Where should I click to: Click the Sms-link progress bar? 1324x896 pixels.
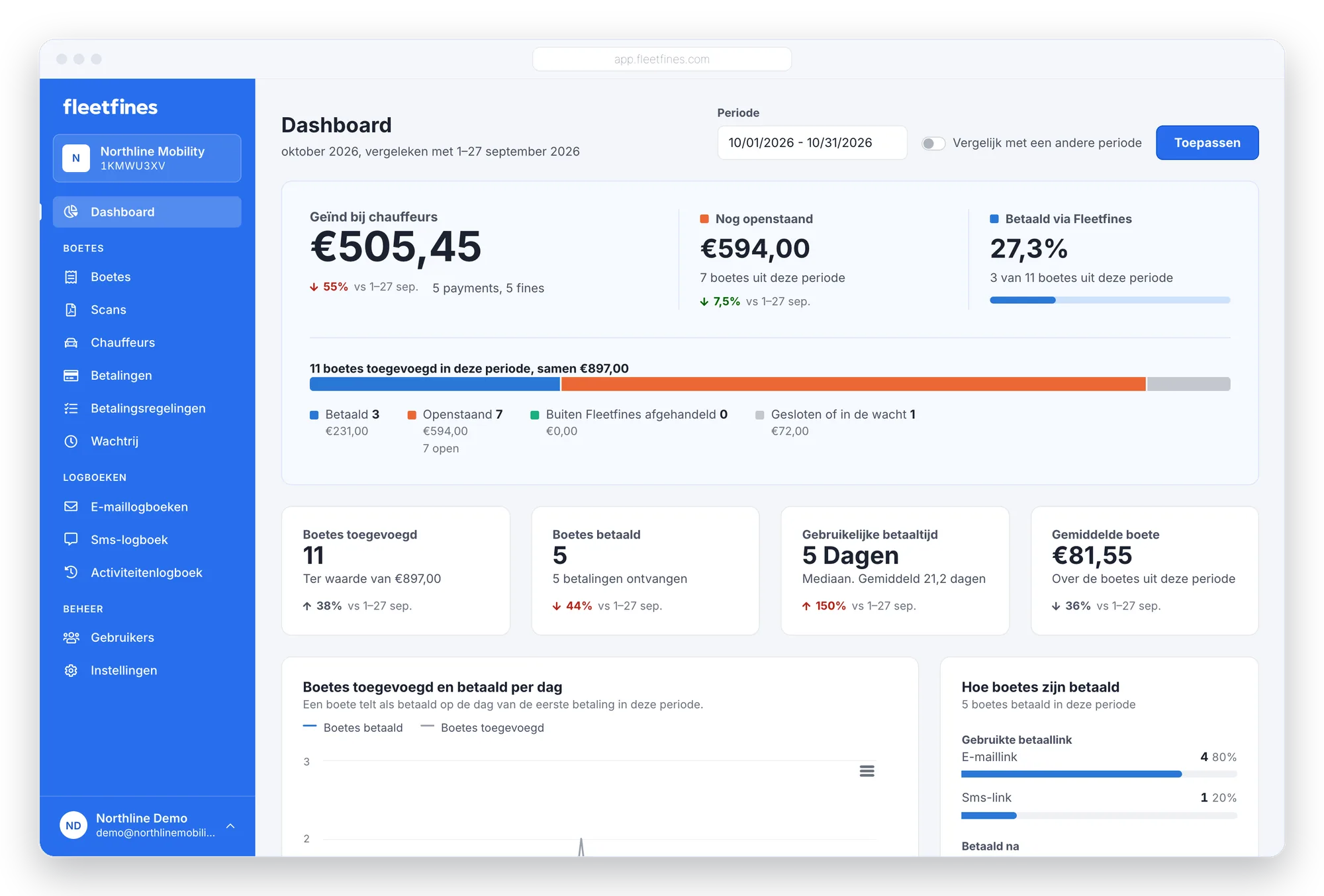coord(1099,815)
